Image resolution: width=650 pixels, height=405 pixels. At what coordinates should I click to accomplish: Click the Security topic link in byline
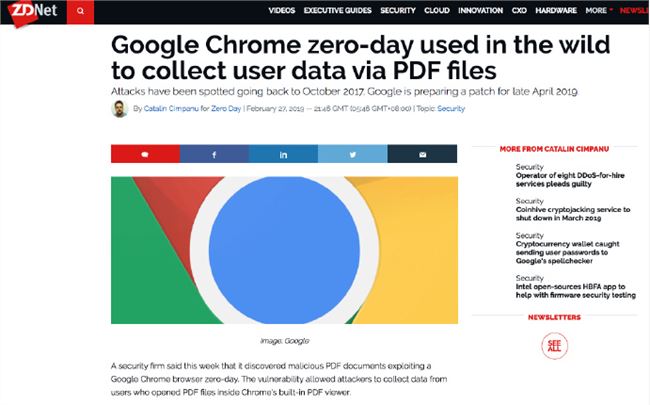pyautogui.click(x=451, y=109)
